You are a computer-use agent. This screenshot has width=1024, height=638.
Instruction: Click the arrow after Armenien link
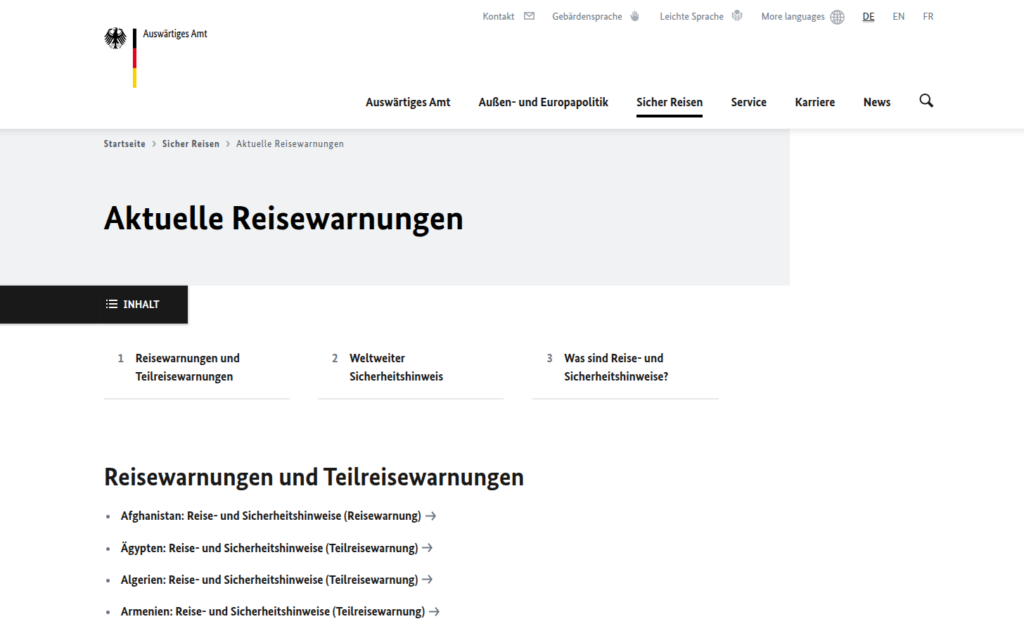(434, 611)
